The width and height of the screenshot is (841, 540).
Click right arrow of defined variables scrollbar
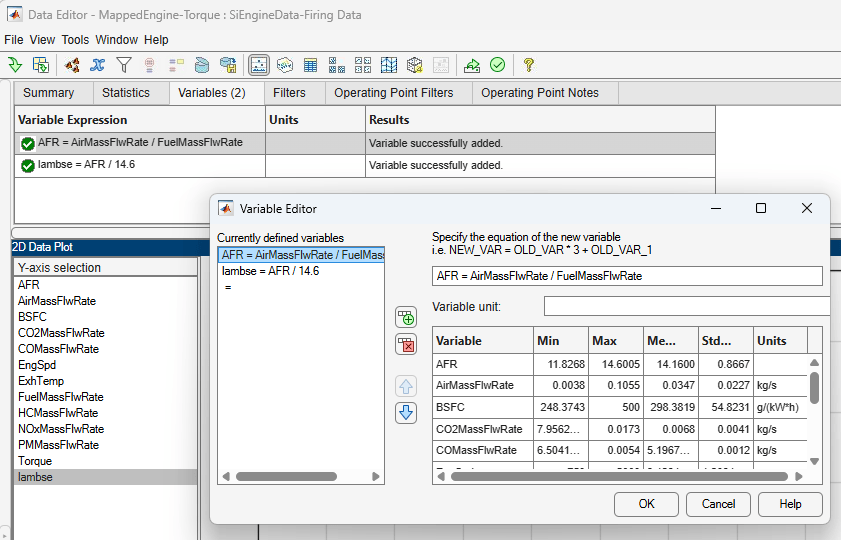click(x=375, y=477)
